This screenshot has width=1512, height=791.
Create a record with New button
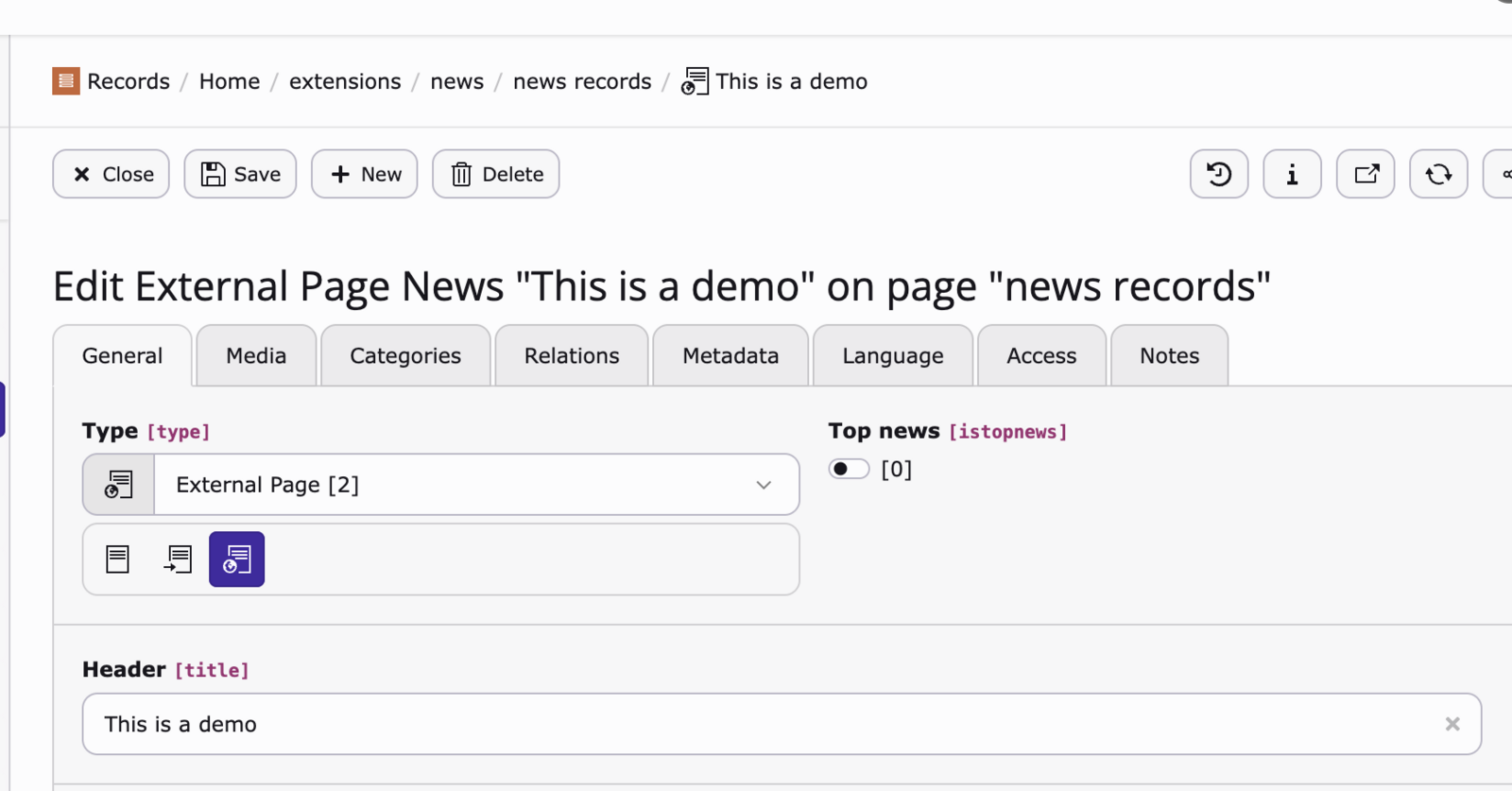point(365,174)
